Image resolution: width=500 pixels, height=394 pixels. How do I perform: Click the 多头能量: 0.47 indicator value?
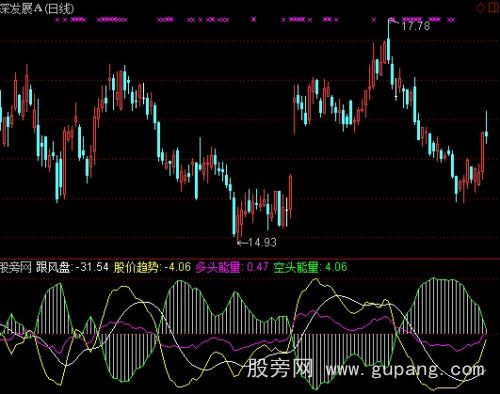click(232, 267)
